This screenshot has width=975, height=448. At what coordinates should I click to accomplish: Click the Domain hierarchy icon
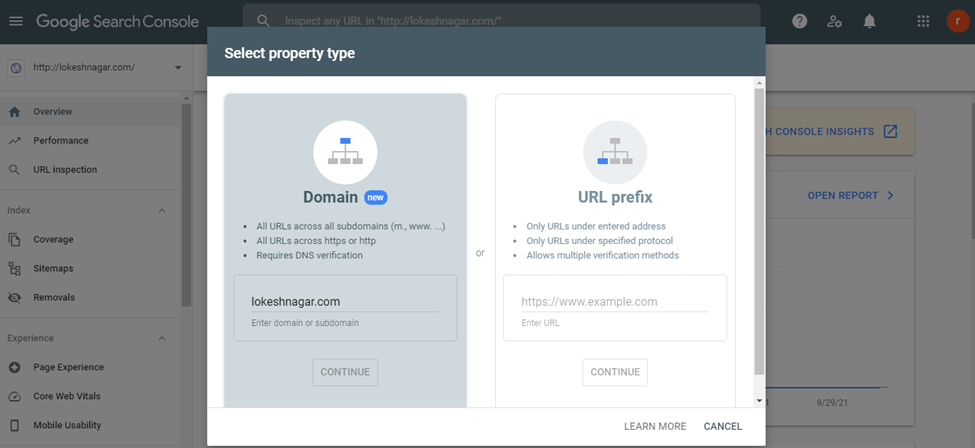point(345,152)
